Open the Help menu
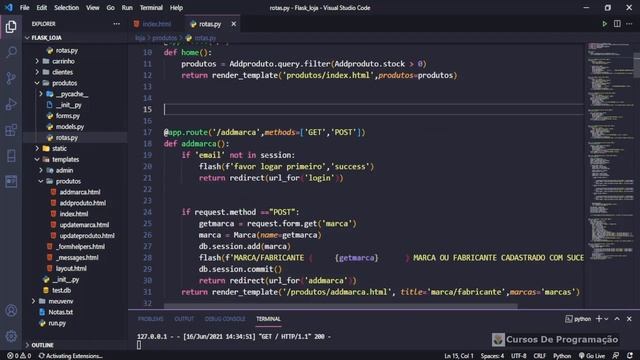This screenshot has width=640, height=360. coord(176,7)
